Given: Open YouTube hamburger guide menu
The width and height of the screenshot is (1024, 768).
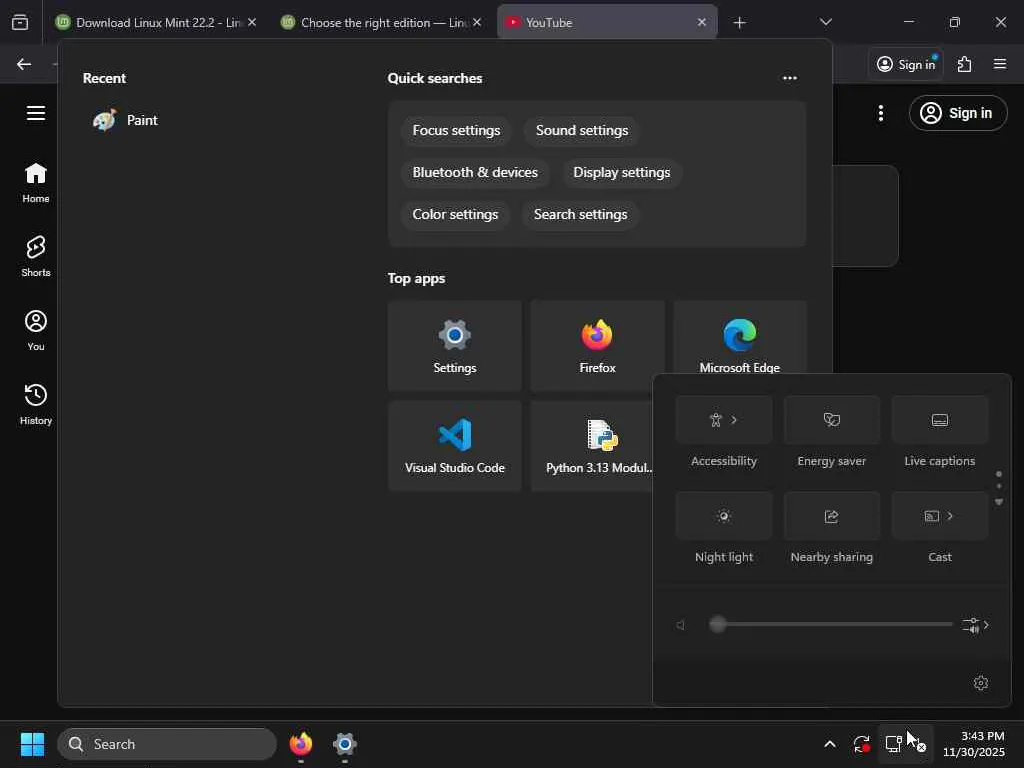Looking at the screenshot, I should pos(36,113).
